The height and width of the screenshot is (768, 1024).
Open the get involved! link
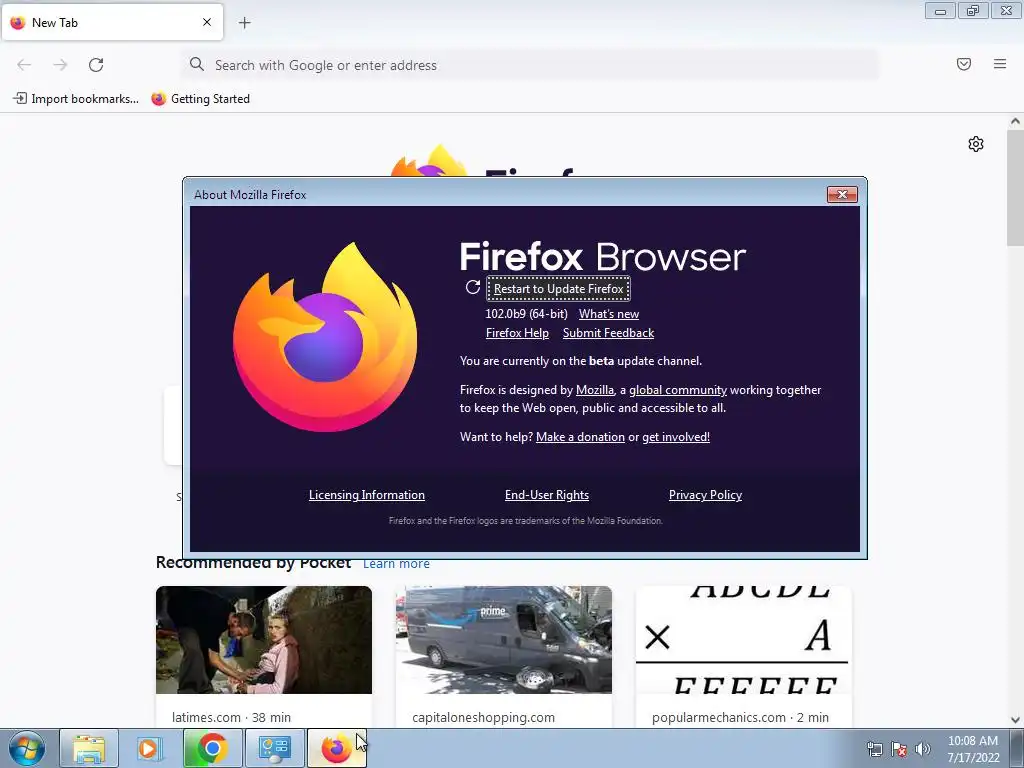click(x=676, y=437)
